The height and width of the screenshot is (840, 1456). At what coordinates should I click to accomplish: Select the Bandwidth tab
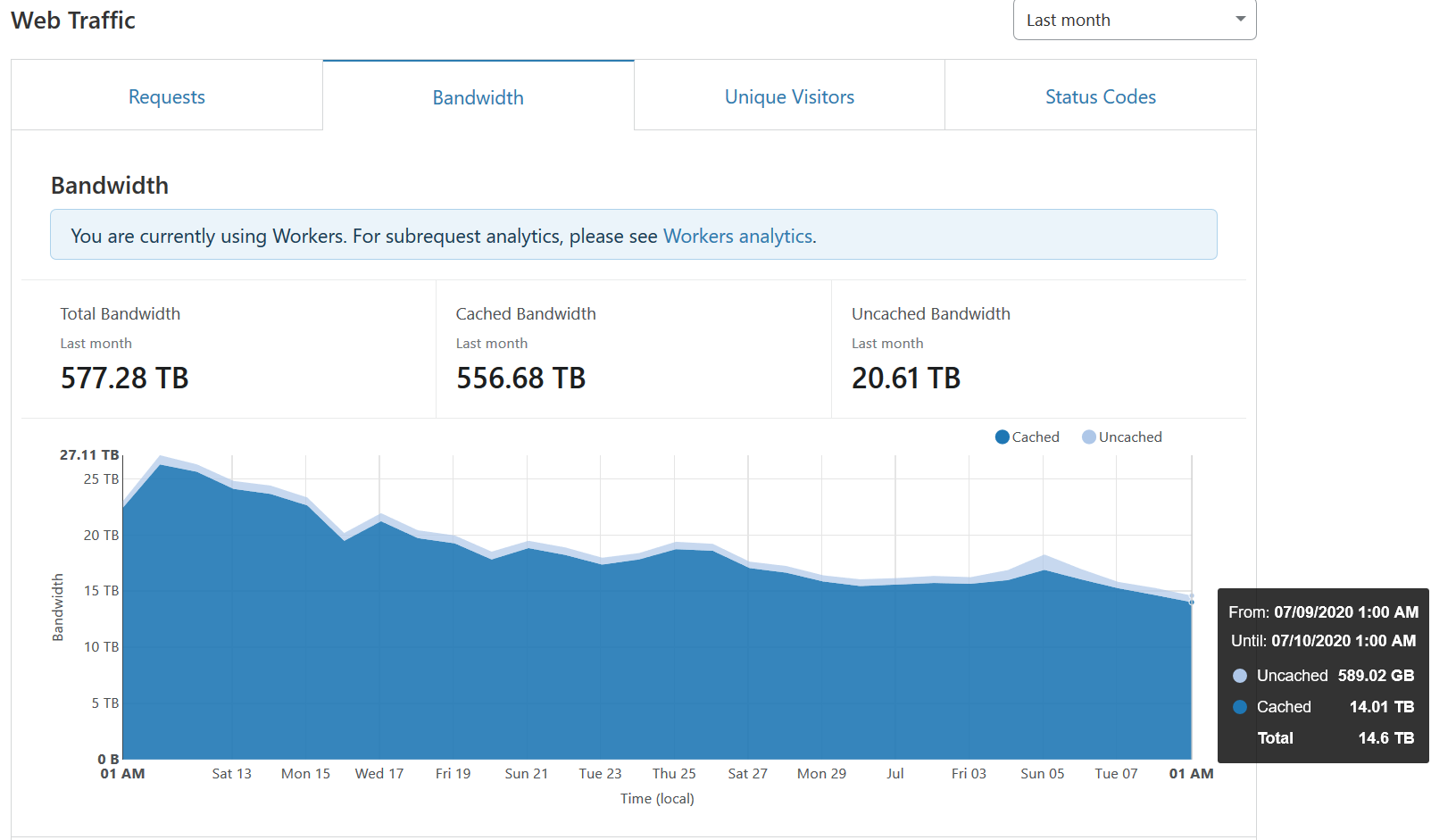pos(478,96)
